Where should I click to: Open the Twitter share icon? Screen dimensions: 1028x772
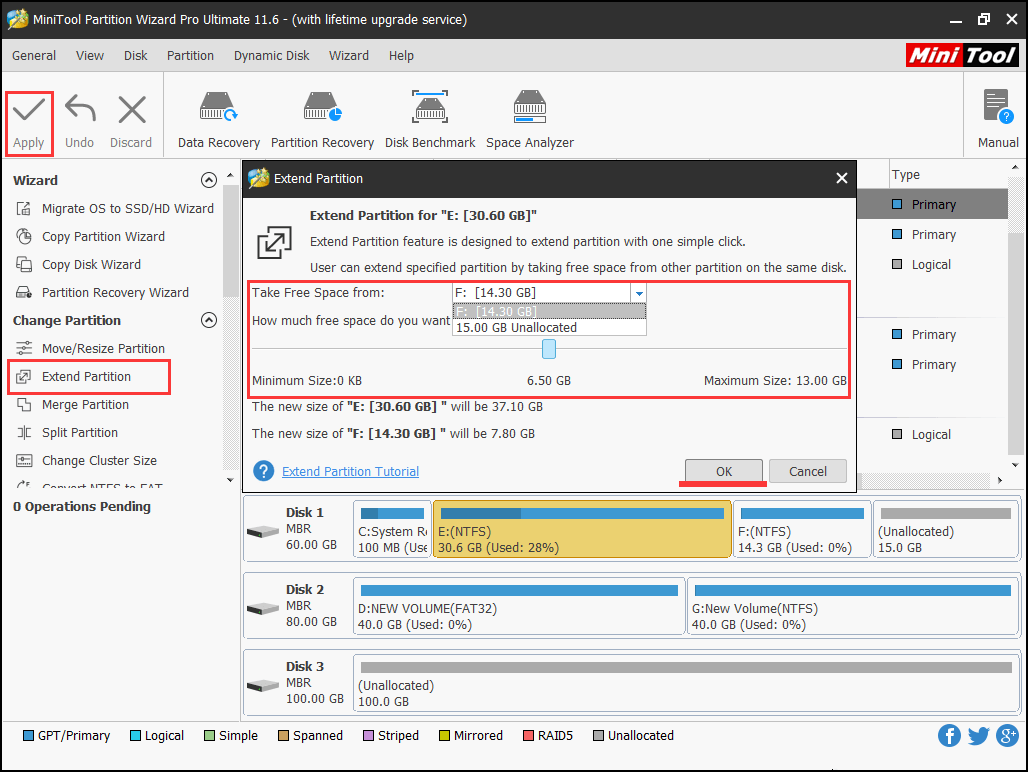tap(978, 735)
